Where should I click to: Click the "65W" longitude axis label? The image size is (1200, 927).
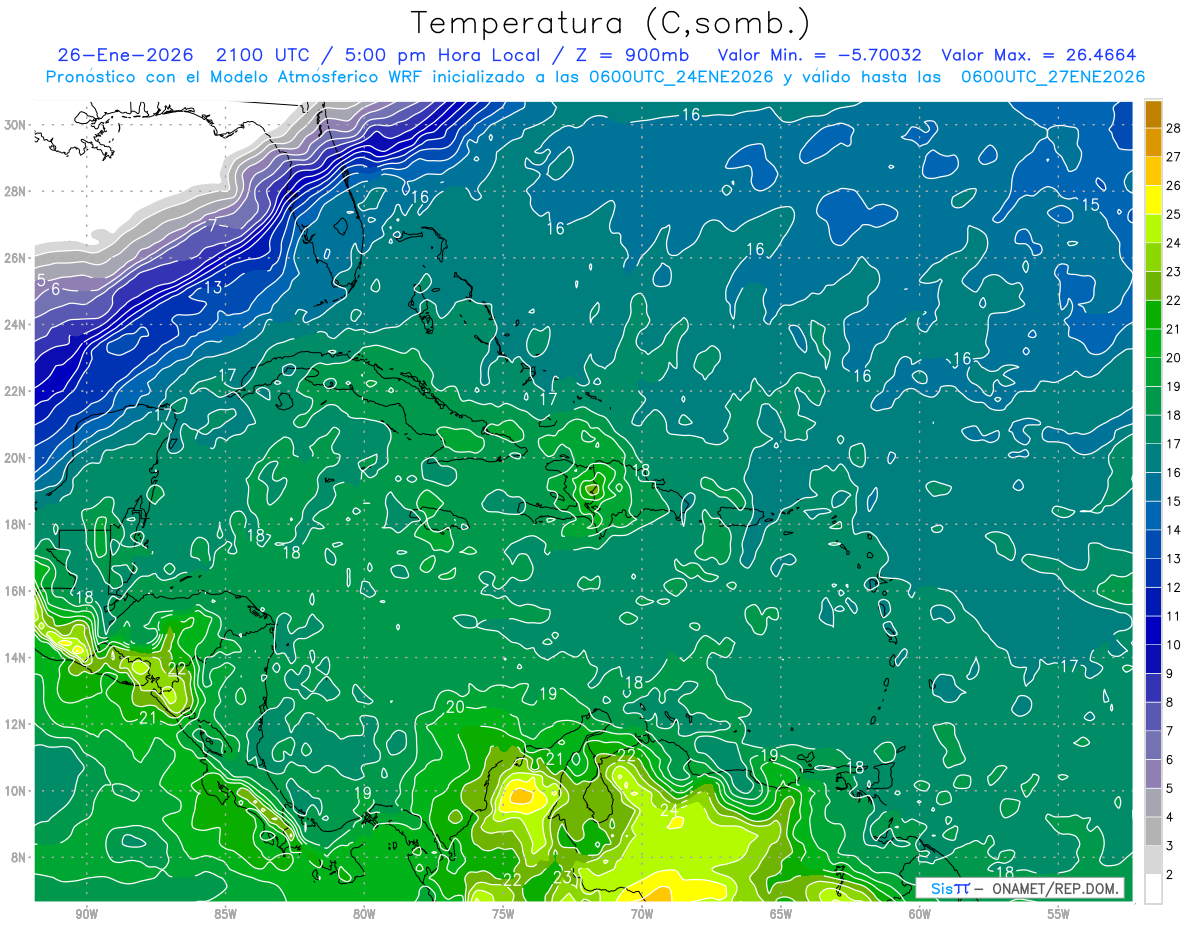(781, 914)
